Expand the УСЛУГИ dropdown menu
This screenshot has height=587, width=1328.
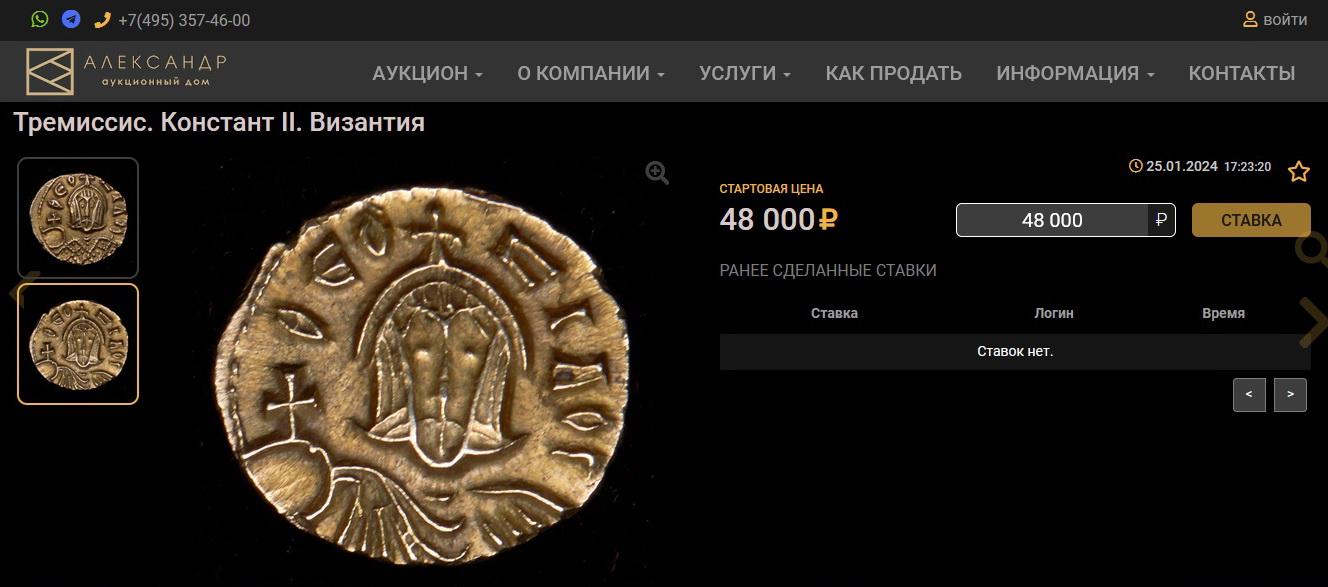745,73
